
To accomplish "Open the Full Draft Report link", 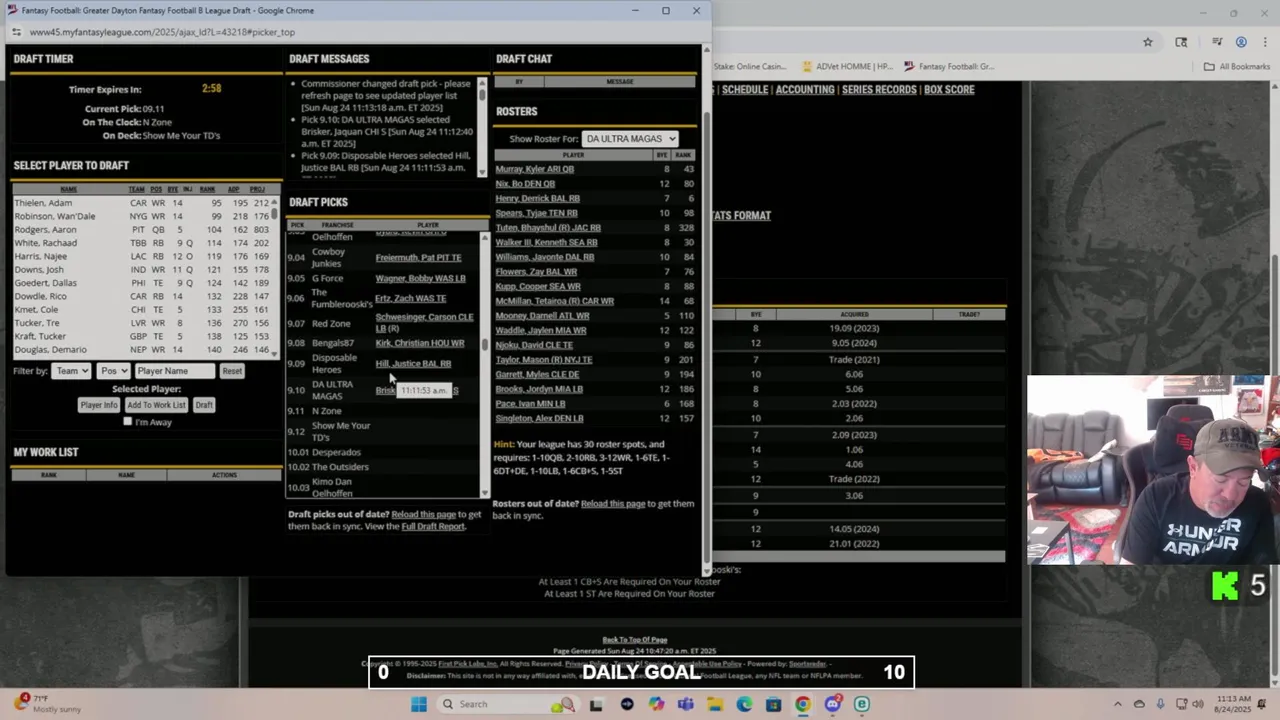I will pyautogui.click(x=433, y=526).
